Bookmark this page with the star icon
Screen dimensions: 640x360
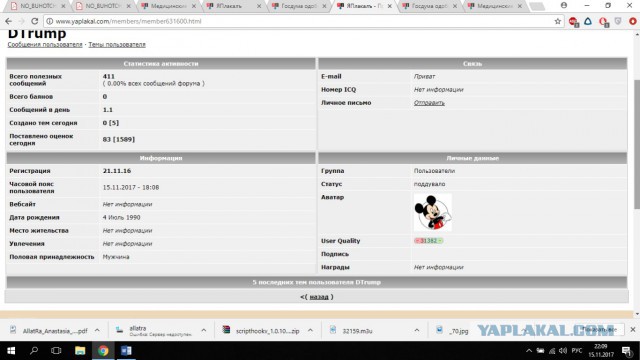tap(558, 21)
